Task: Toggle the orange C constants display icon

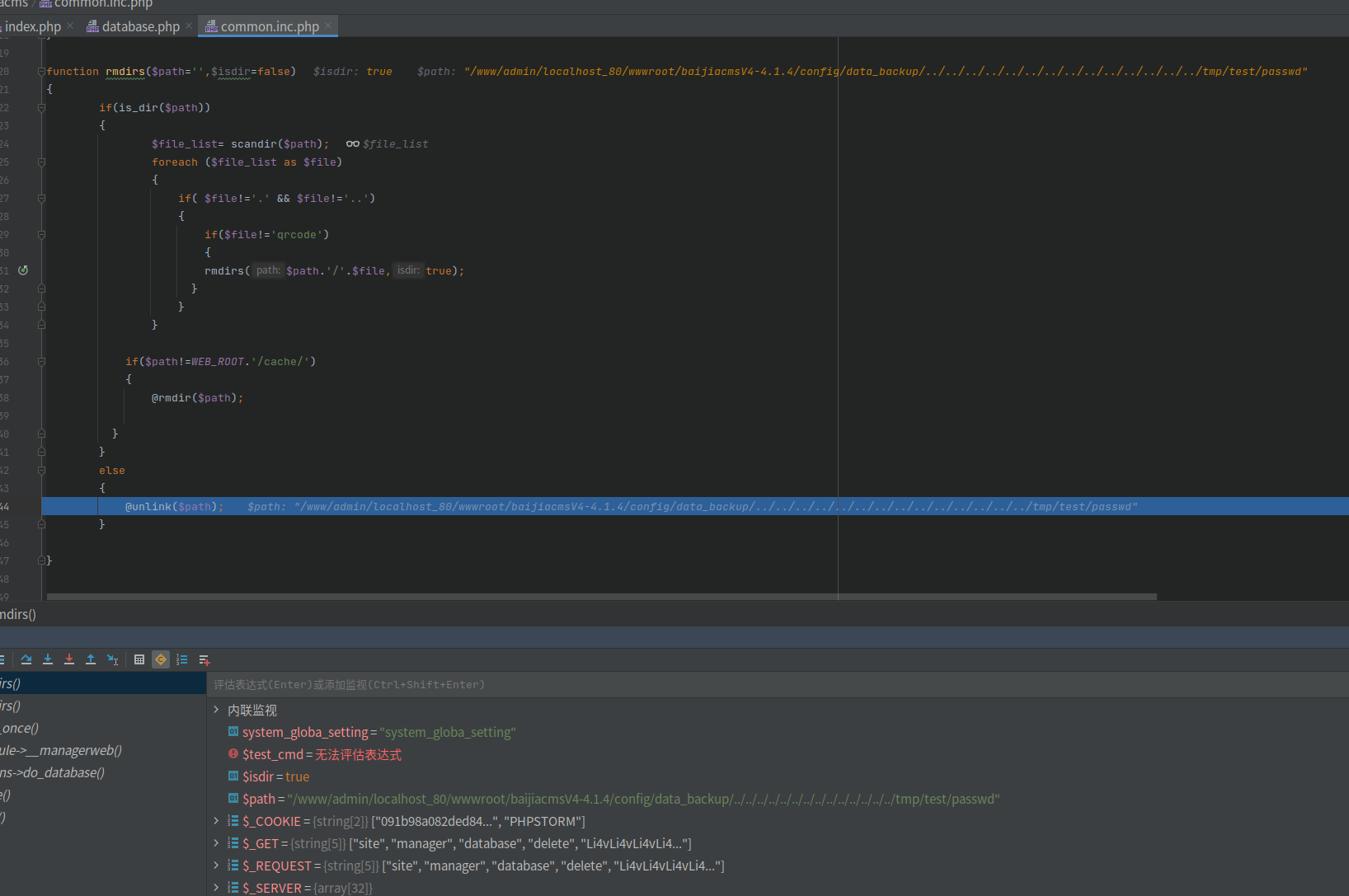Action: 161,659
